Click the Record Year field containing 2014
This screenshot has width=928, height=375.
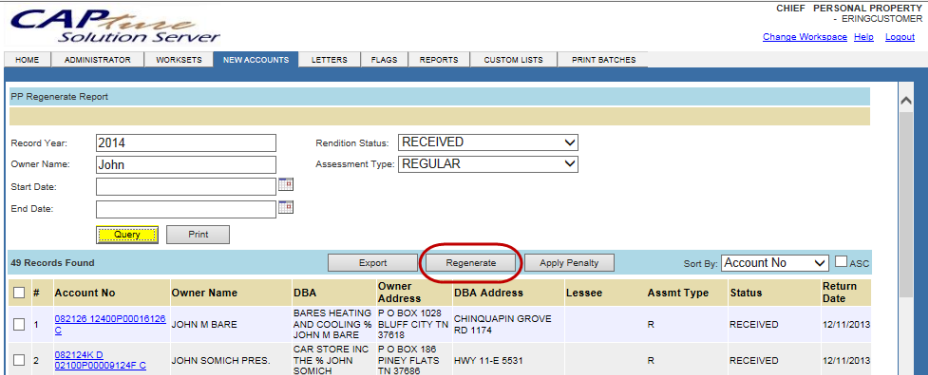click(186, 143)
